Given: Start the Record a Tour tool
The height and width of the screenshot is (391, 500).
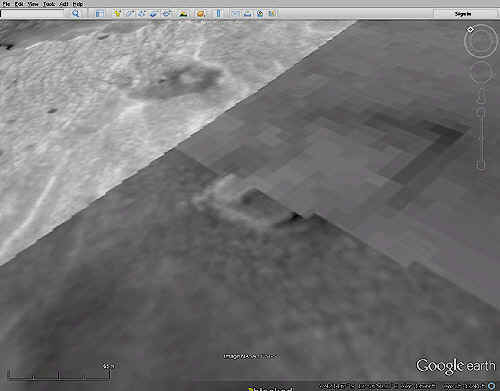Looking at the screenshot, I should point(166,13).
